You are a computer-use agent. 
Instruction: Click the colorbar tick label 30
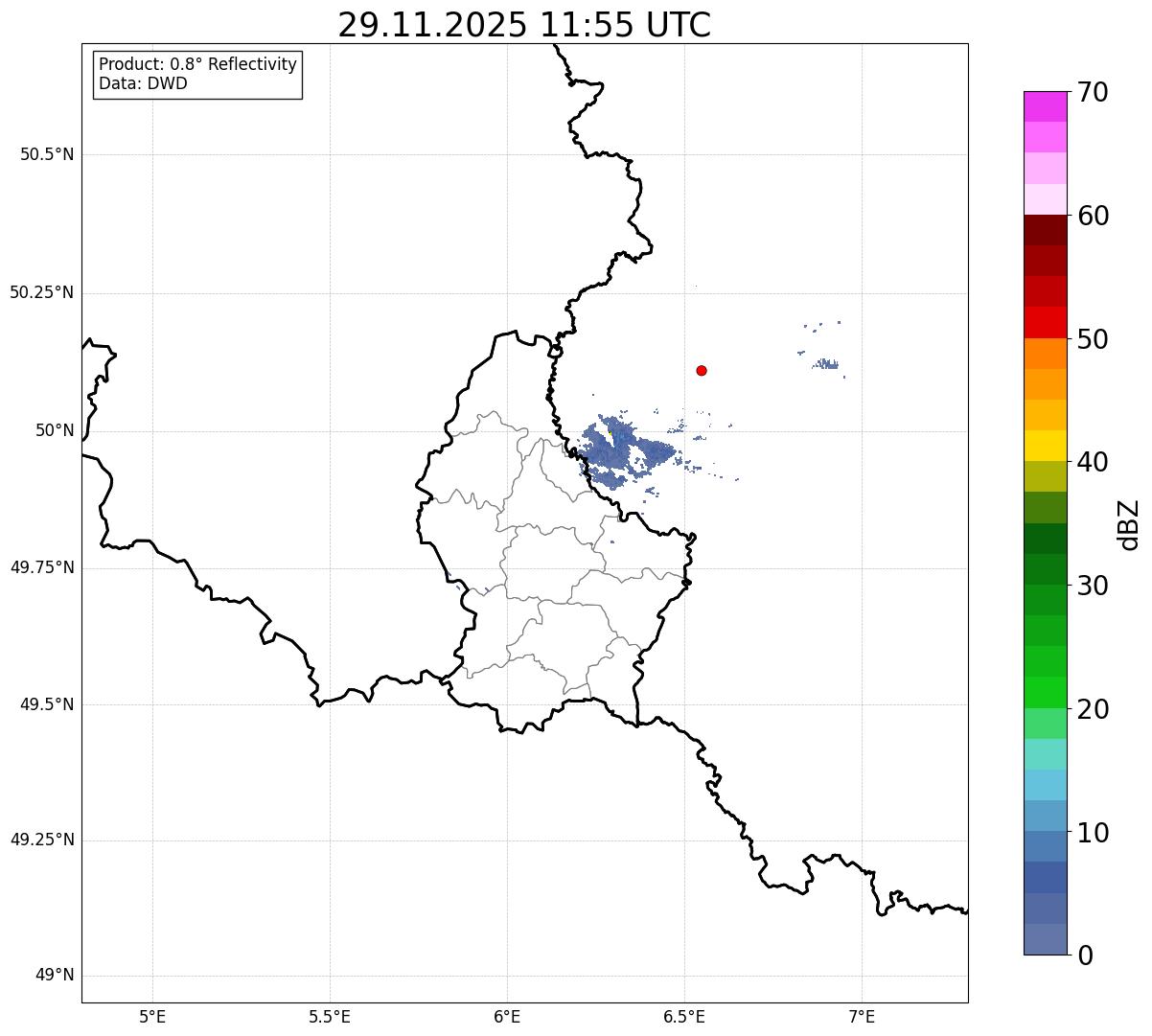click(x=1093, y=586)
